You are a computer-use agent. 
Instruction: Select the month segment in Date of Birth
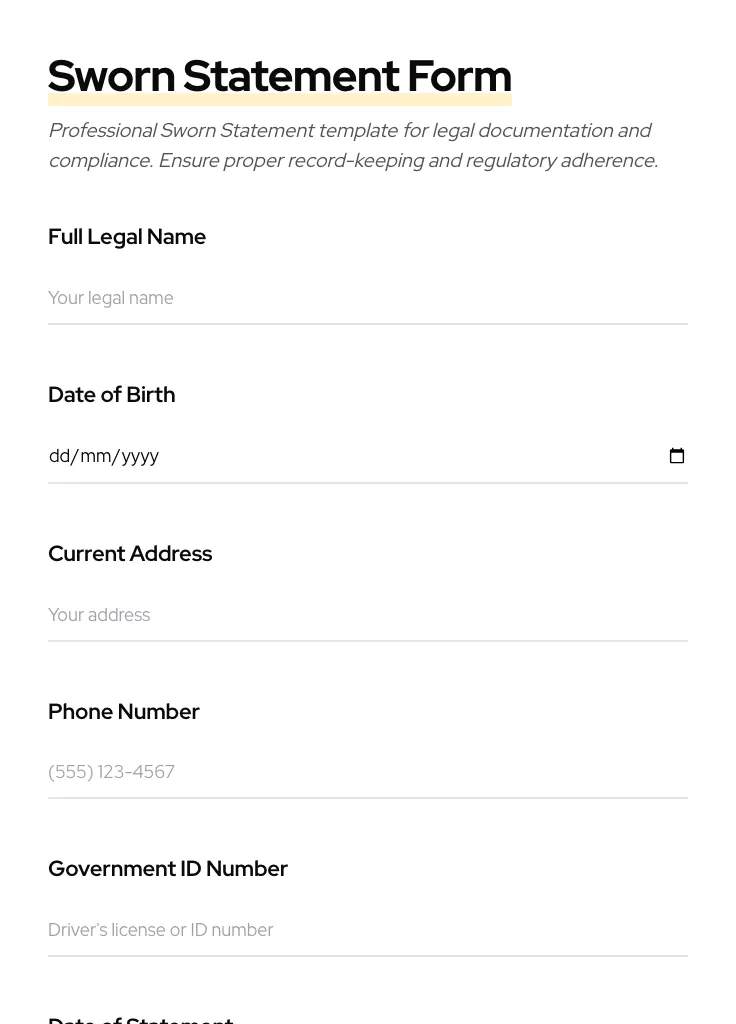95,456
